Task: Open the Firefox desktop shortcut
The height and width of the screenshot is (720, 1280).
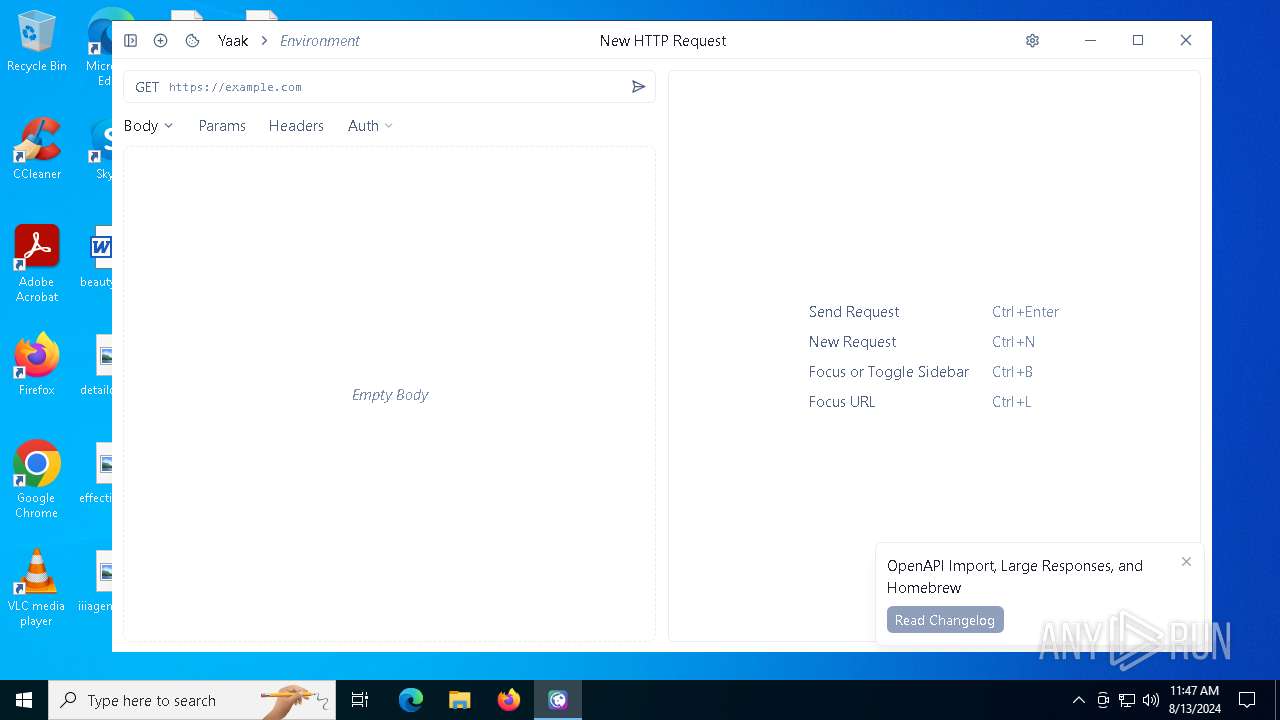Action: click(36, 365)
